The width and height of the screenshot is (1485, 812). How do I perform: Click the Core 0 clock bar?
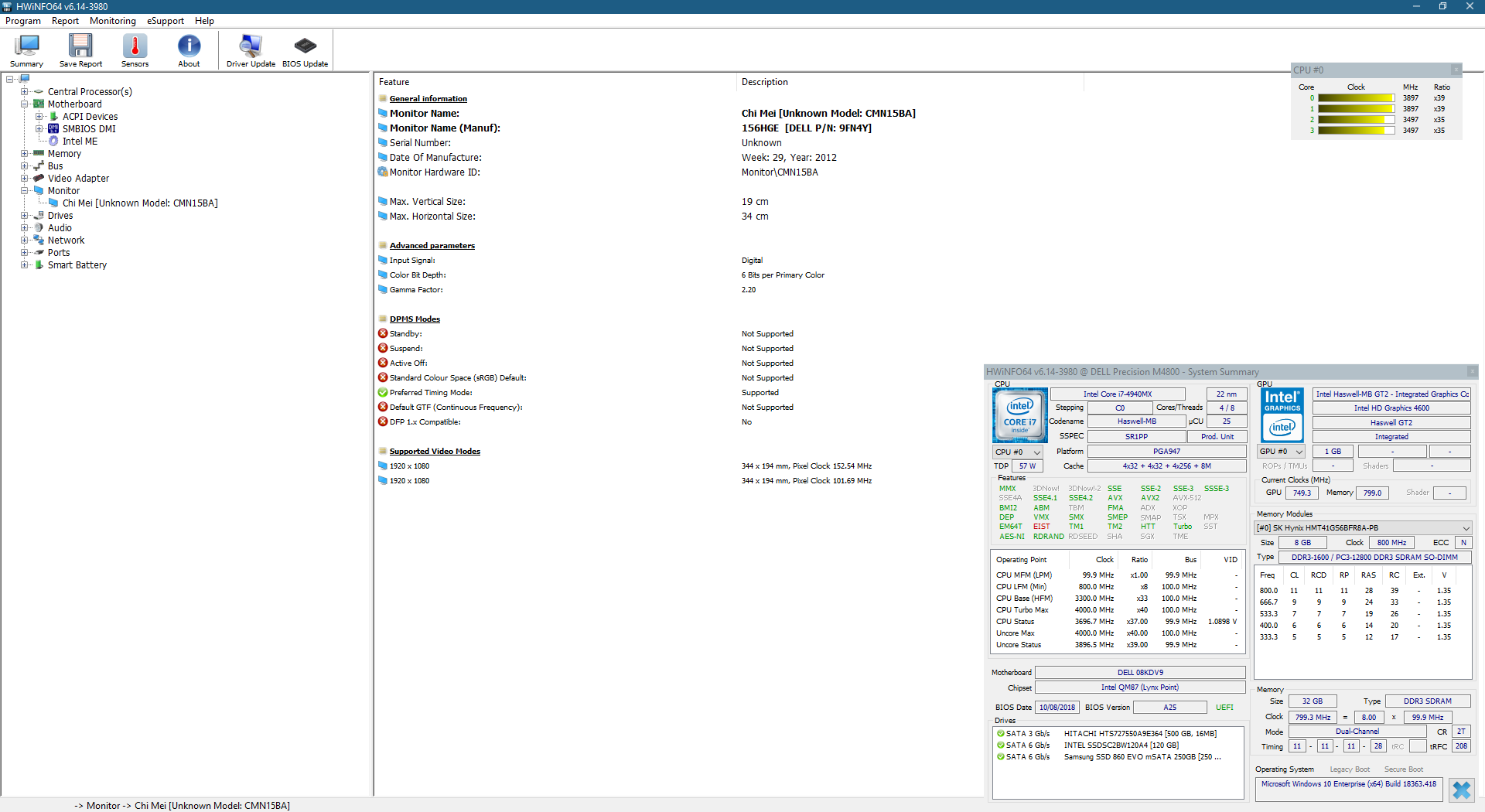(1356, 98)
